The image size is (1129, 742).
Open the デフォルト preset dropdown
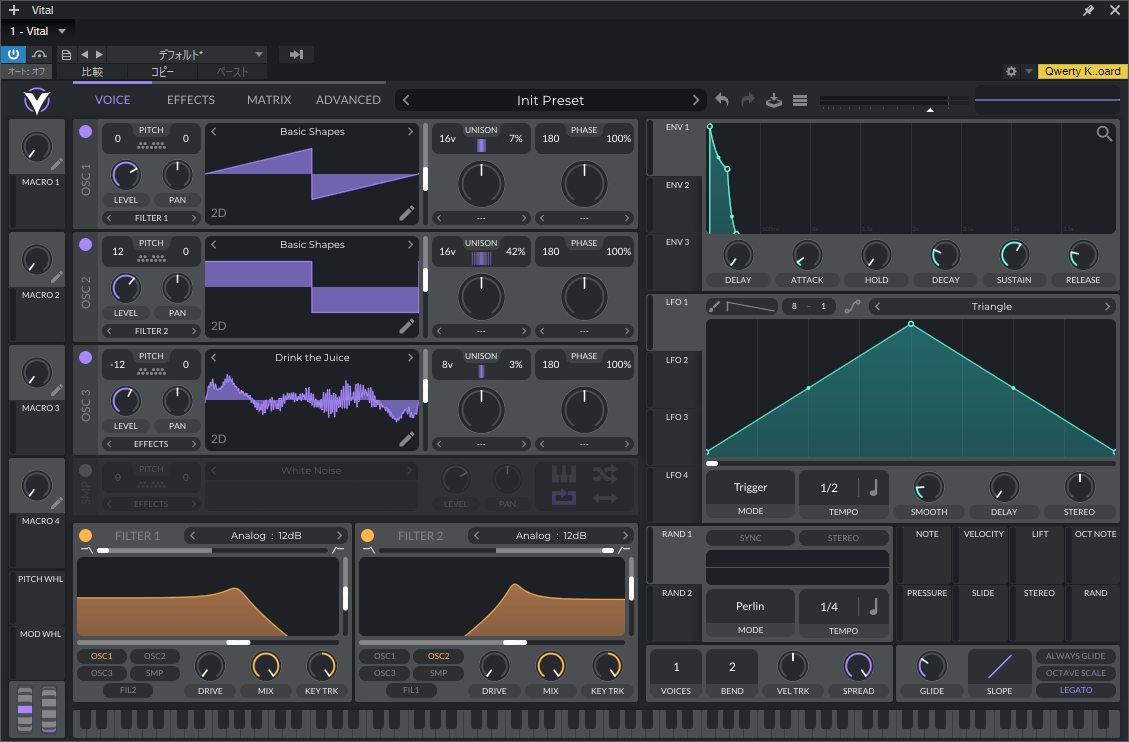tap(186, 55)
